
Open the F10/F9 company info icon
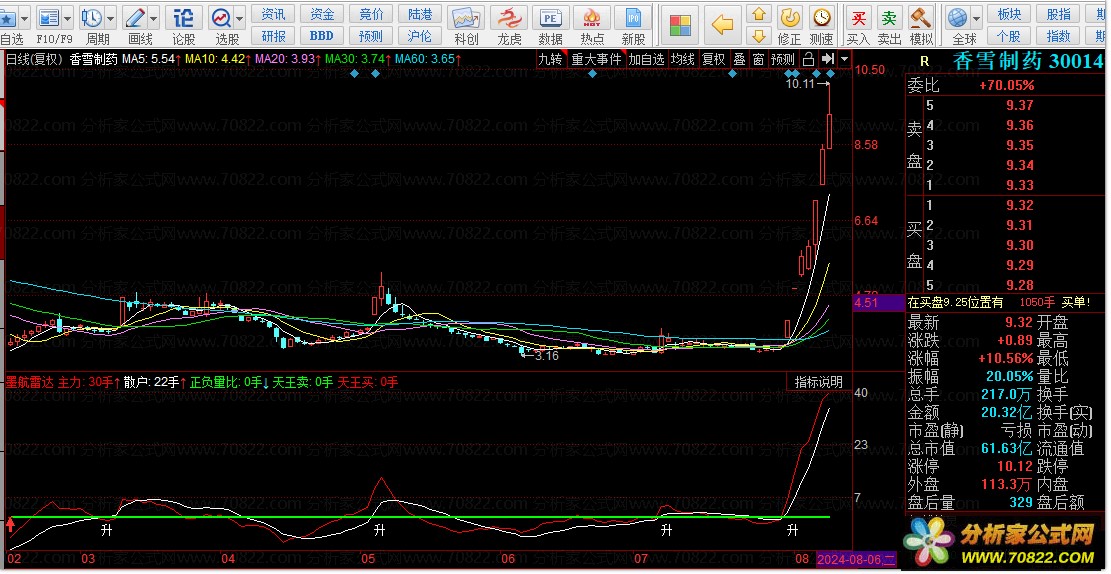(x=49, y=18)
